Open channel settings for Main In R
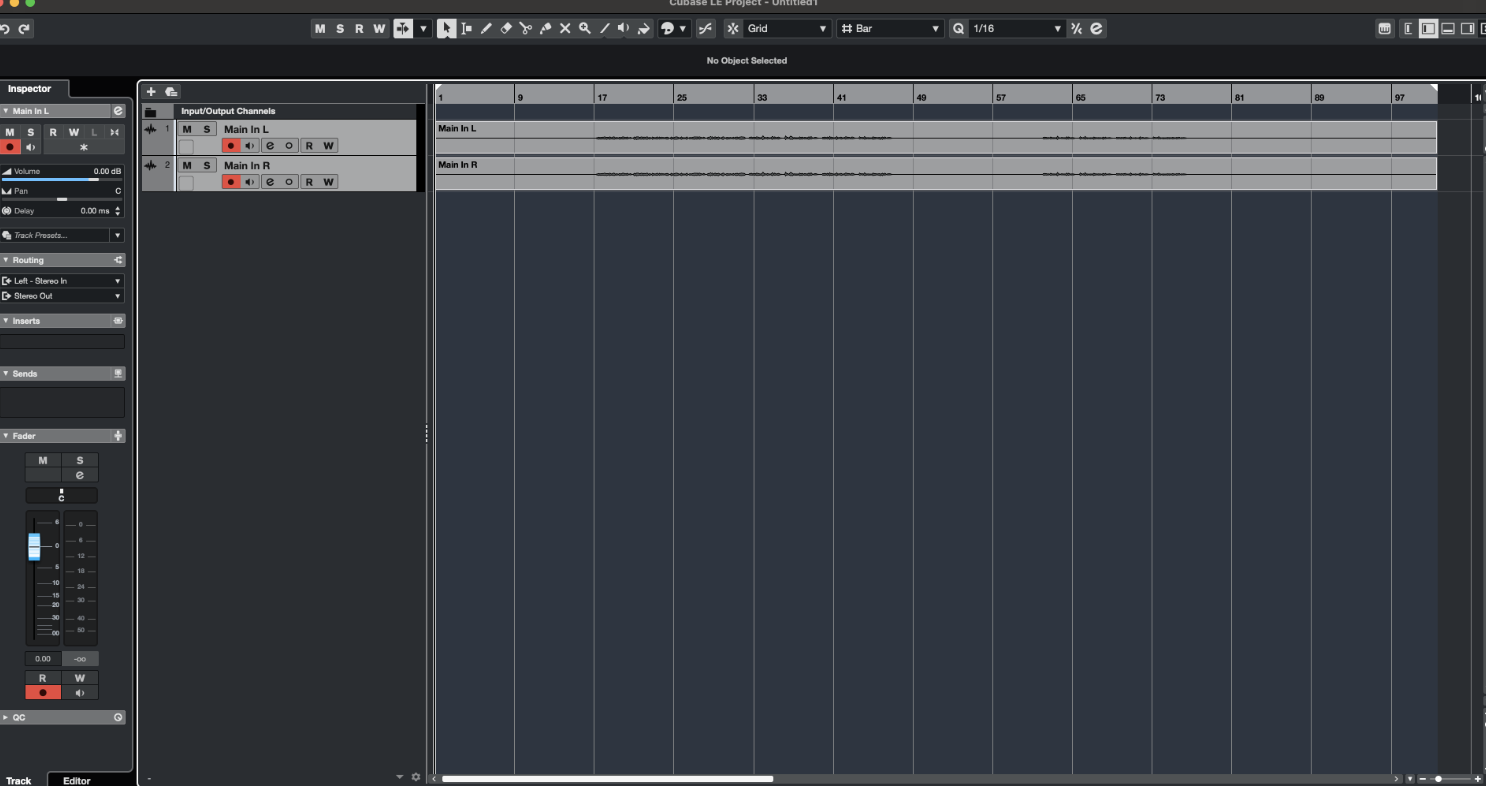The height and width of the screenshot is (786, 1486). [x=270, y=182]
